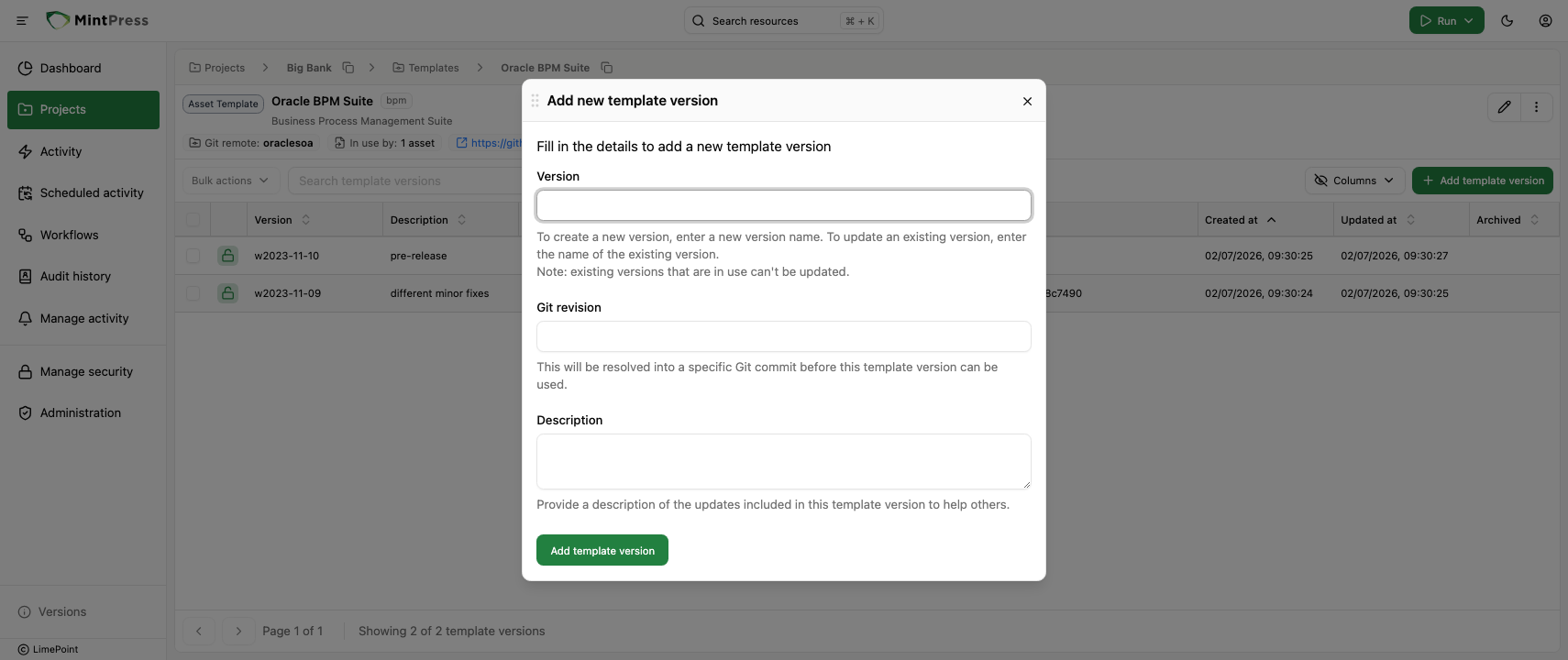Screen dimensions: 1568x660
Task: Click the LimePoint copyright icon
Action: tap(24, 649)
